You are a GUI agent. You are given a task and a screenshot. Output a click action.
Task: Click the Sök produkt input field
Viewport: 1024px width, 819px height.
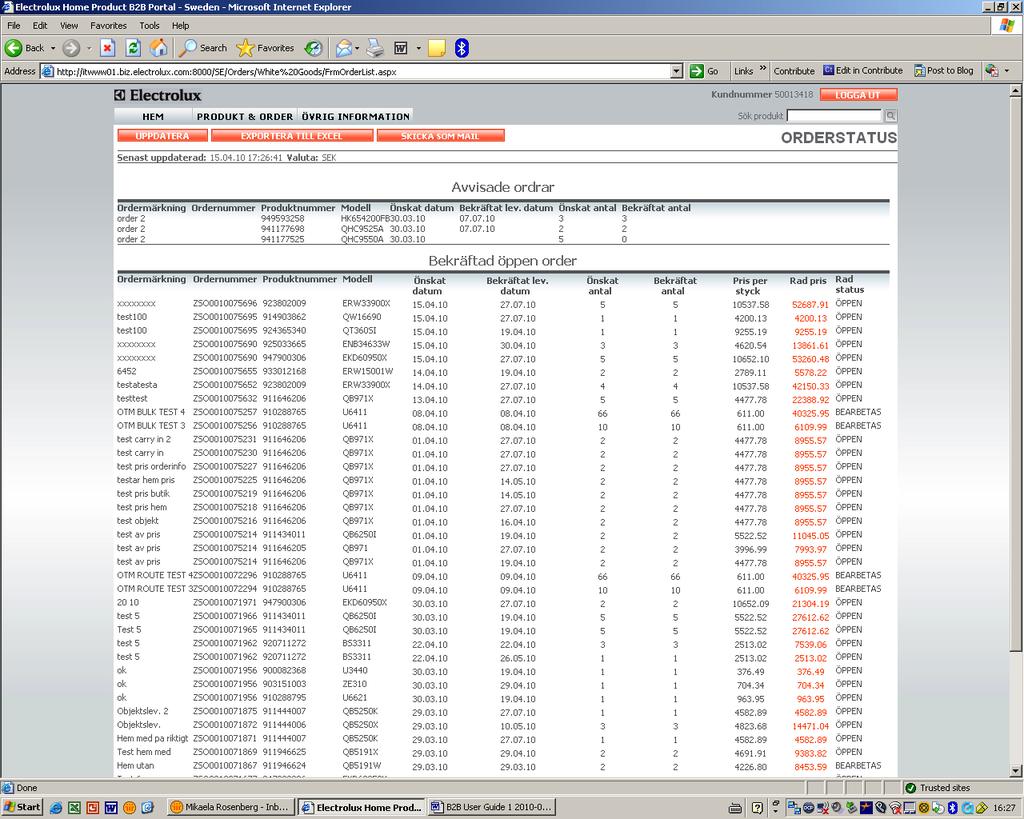click(x=835, y=116)
